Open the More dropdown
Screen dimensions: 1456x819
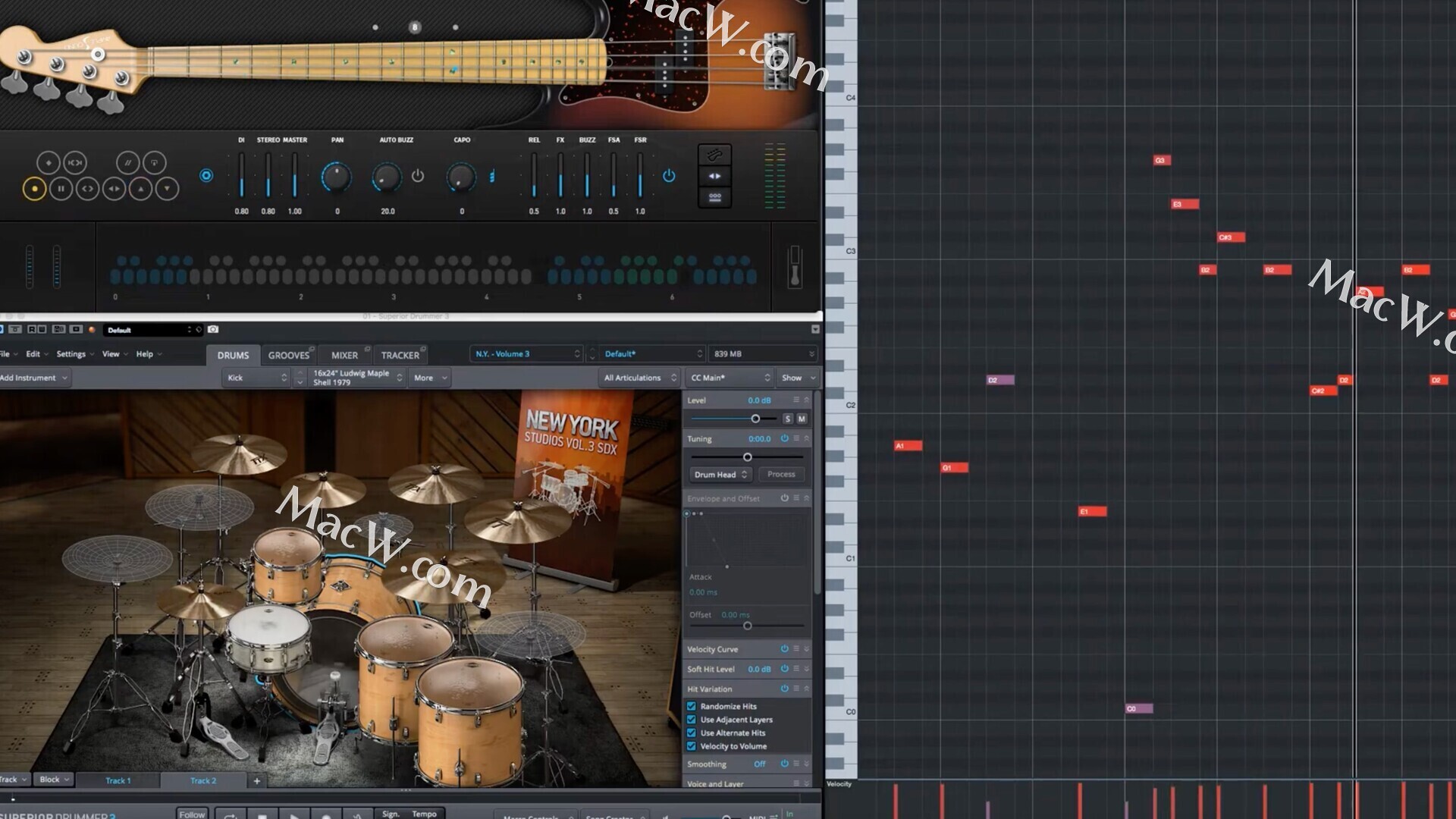pyautogui.click(x=429, y=378)
